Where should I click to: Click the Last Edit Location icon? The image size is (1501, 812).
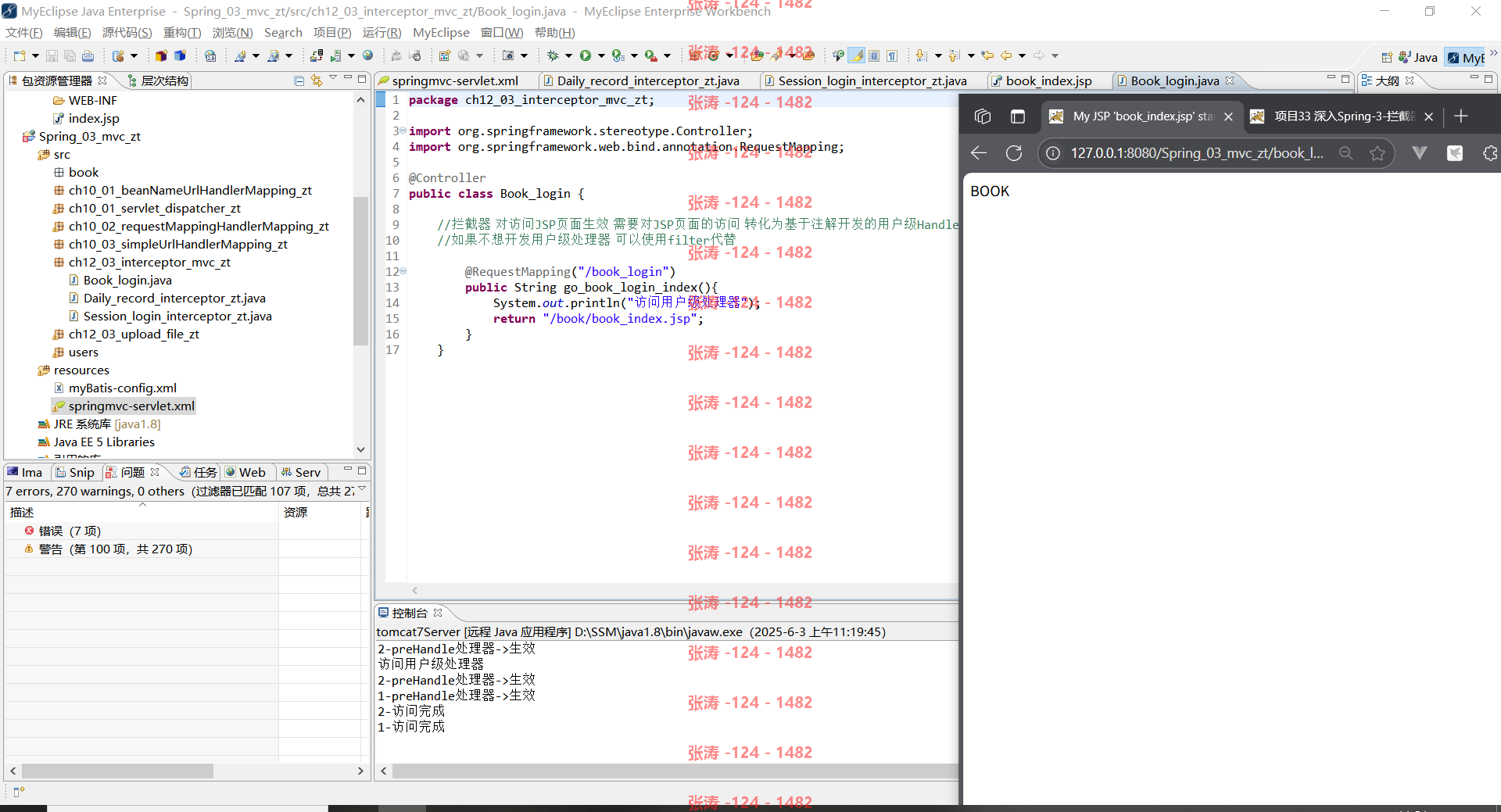pos(988,55)
